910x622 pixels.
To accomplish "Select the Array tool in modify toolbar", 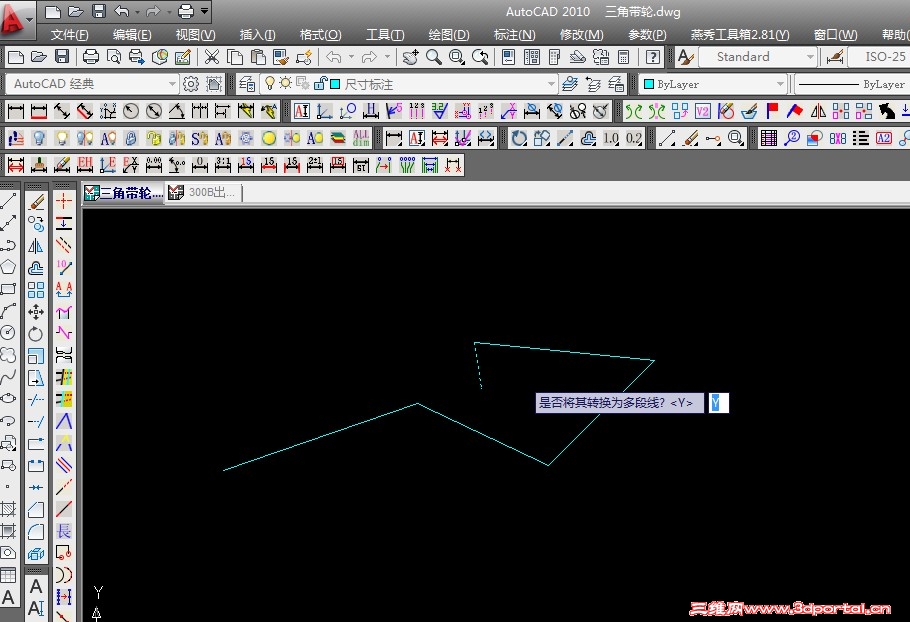I will pyautogui.click(x=36, y=290).
